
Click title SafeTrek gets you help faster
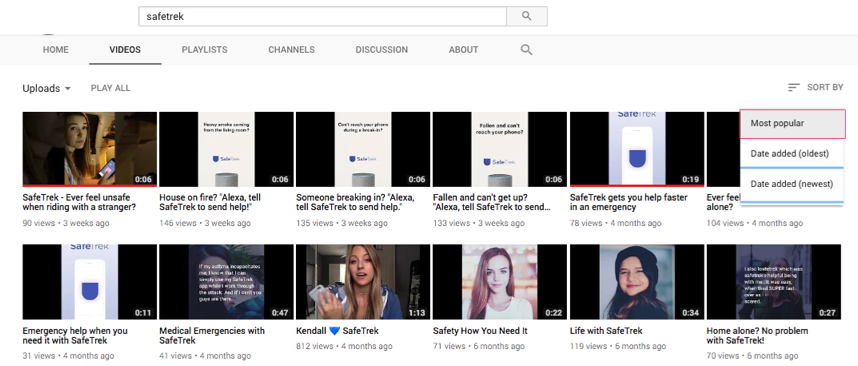629,202
